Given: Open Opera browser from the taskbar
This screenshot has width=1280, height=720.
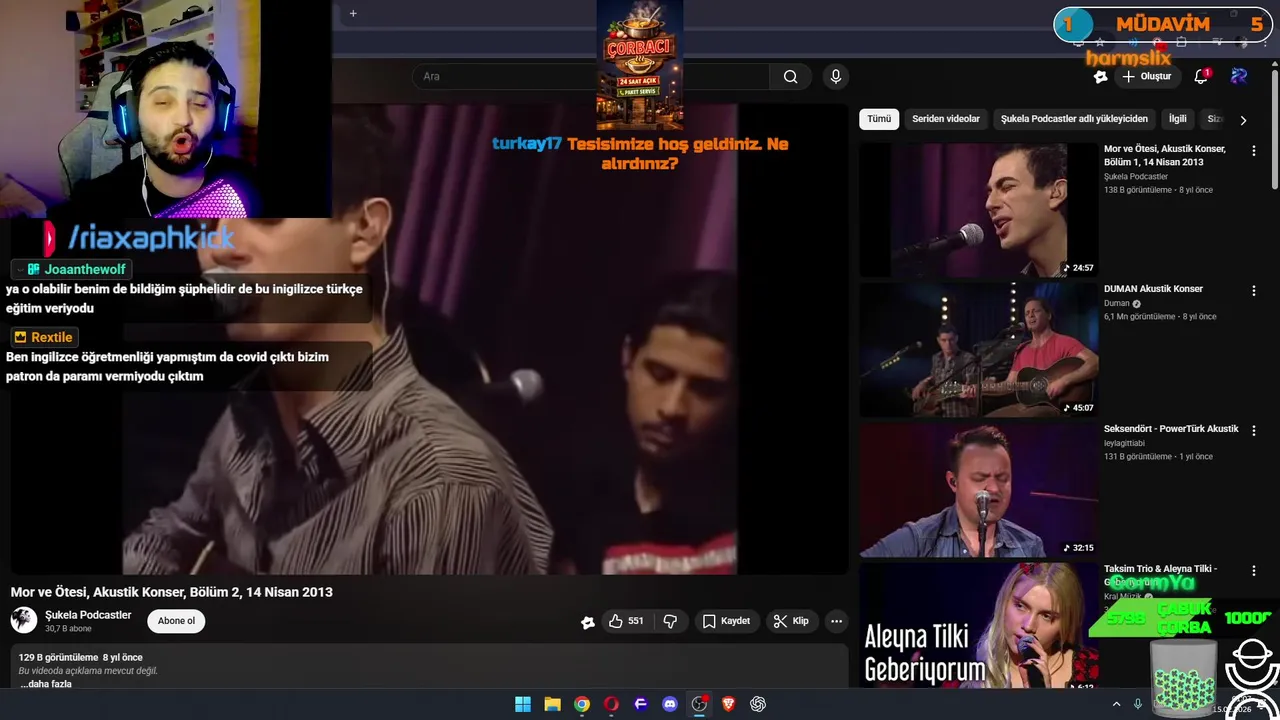Looking at the screenshot, I should pyautogui.click(x=611, y=704).
